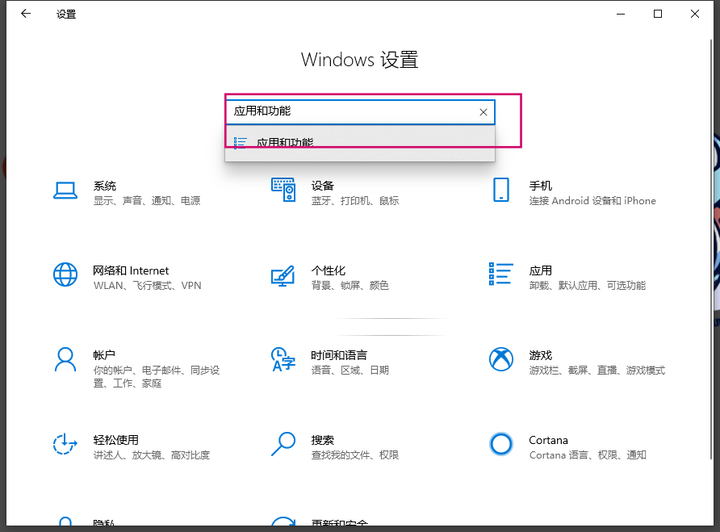Screen dimensions: 720x532
Task: Click the 应用 category title
Action: coord(540,271)
